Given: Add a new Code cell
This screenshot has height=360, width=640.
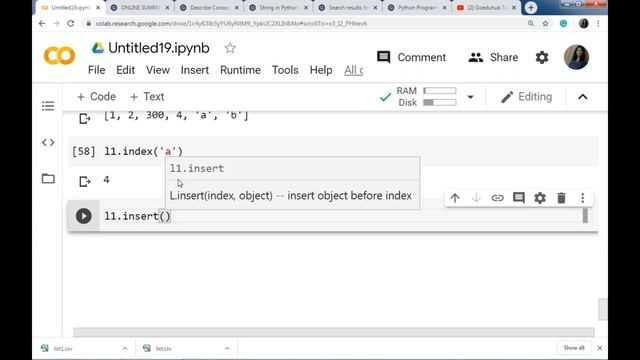Looking at the screenshot, I should pos(96,97).
